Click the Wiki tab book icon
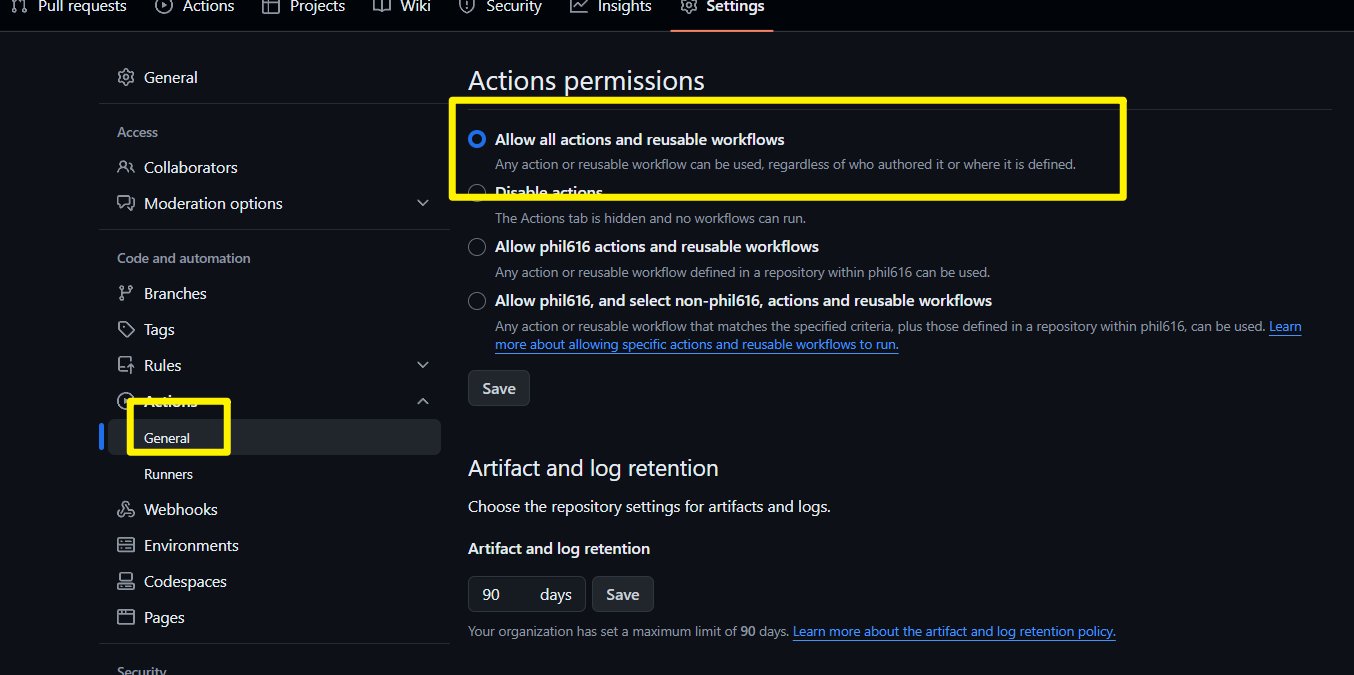The image size is (1354, 675). pos(381,6)
